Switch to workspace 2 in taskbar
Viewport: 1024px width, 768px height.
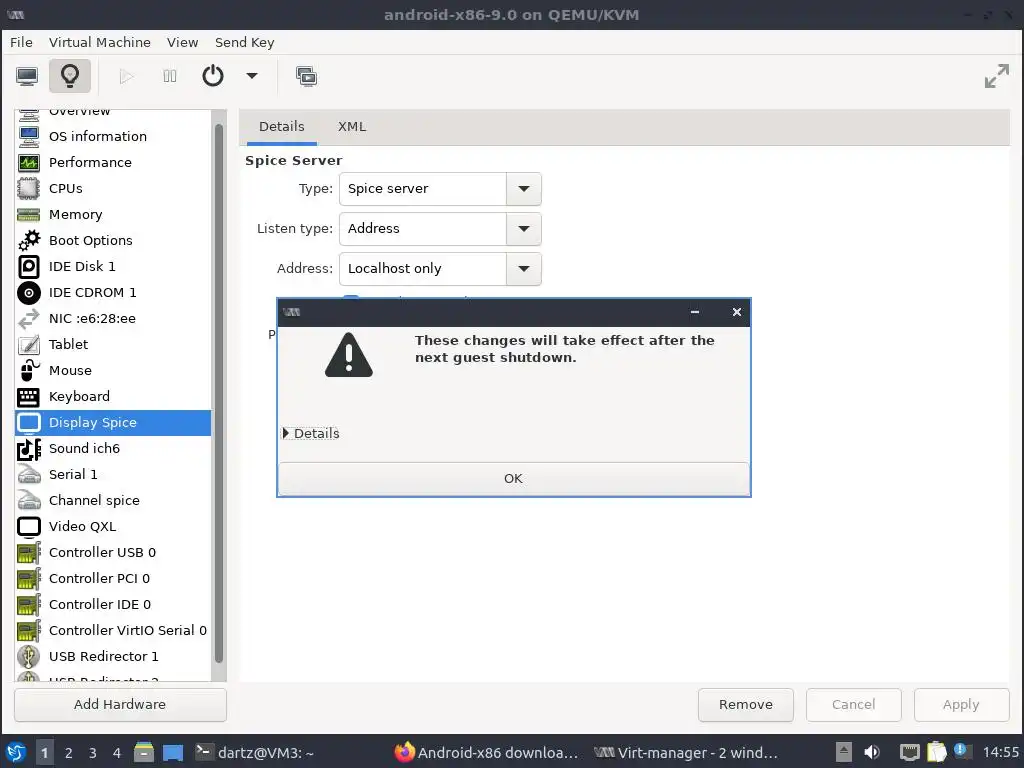pos(69,753)
